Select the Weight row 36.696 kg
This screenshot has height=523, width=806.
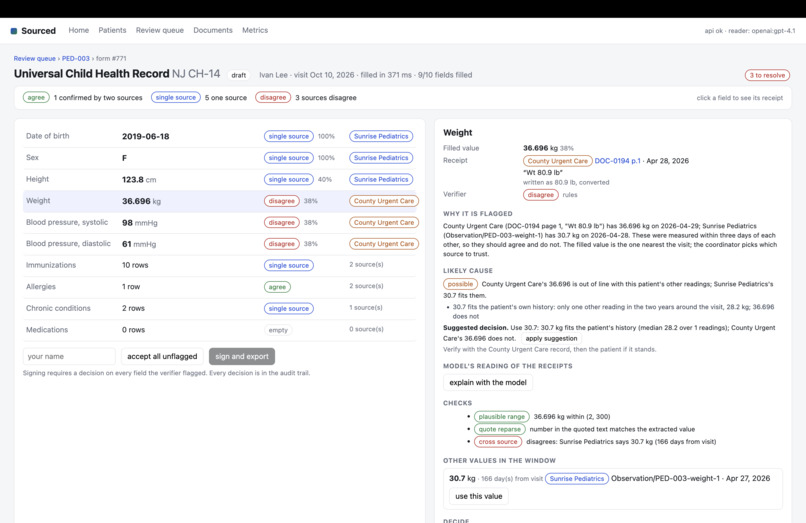219,201
